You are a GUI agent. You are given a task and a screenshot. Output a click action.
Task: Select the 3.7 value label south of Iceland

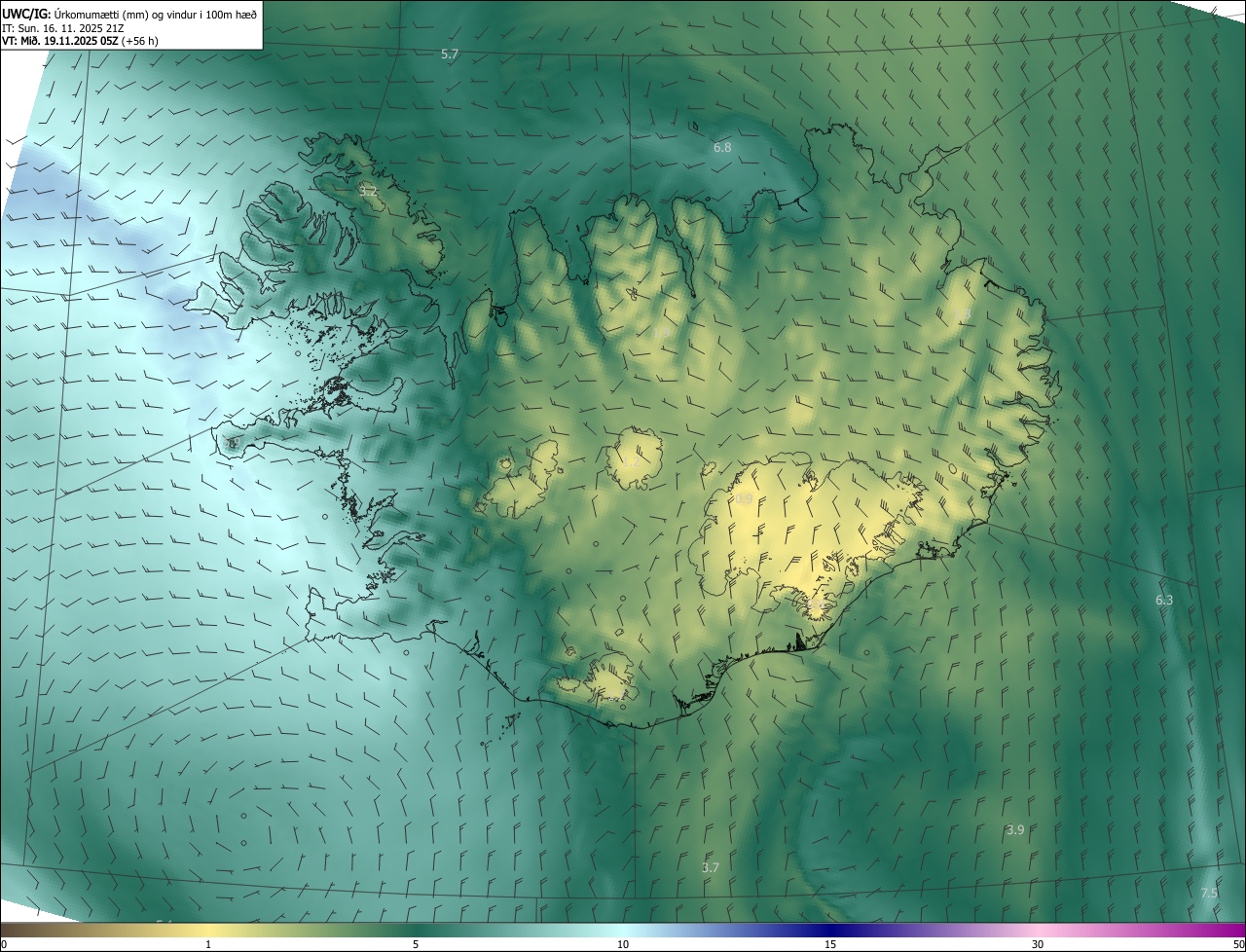[711, 867]
